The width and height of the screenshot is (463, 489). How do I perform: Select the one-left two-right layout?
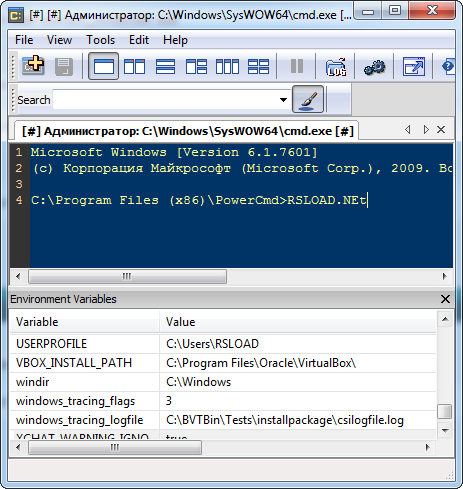pyautogui.click(x=196, y=66)
